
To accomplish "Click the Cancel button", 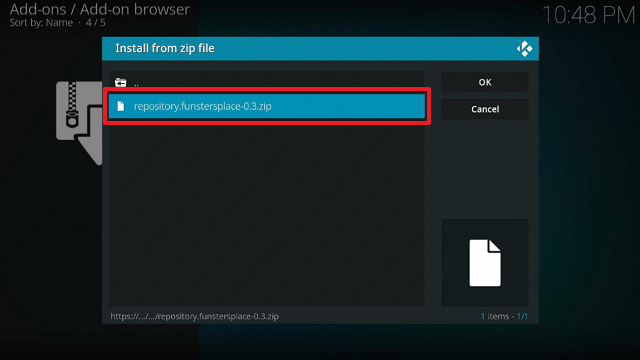I will click(485, 109).
